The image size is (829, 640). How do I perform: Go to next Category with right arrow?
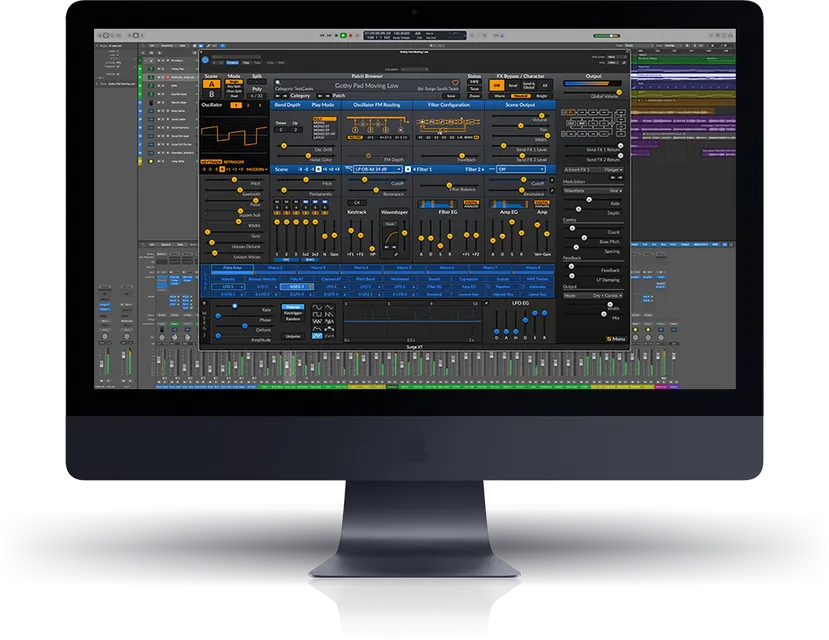pos(285,96)
